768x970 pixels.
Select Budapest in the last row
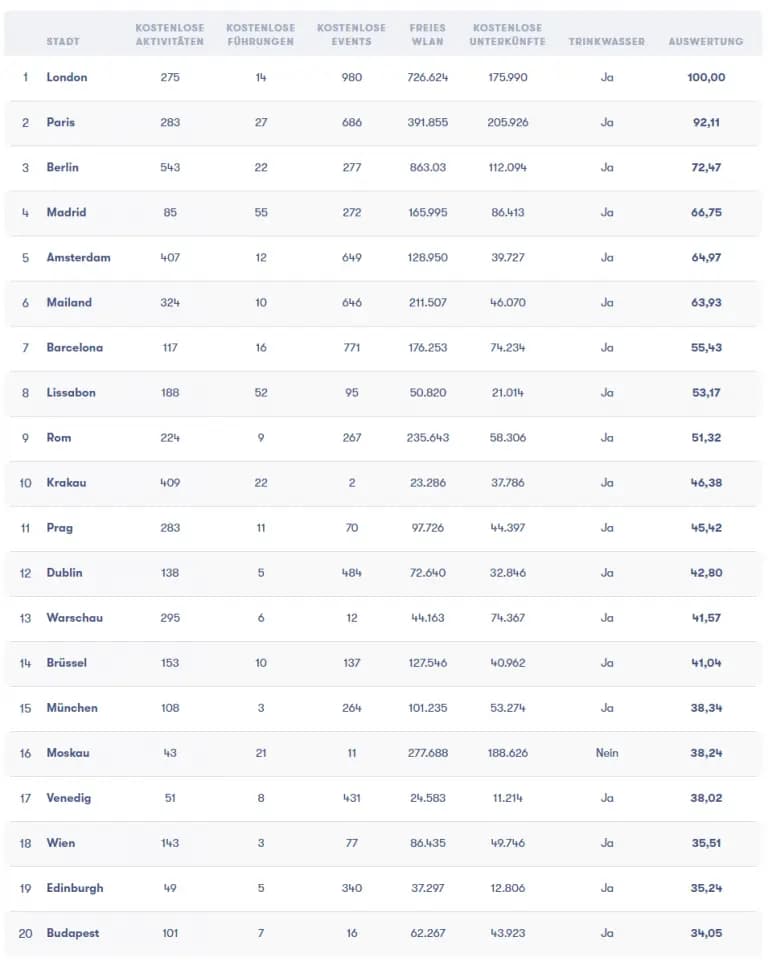(x=73, y=934)
